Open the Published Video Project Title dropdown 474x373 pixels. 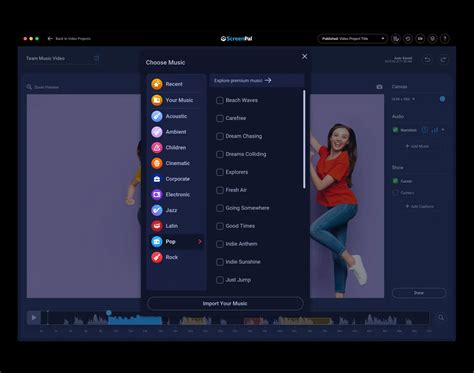(352, 39)
